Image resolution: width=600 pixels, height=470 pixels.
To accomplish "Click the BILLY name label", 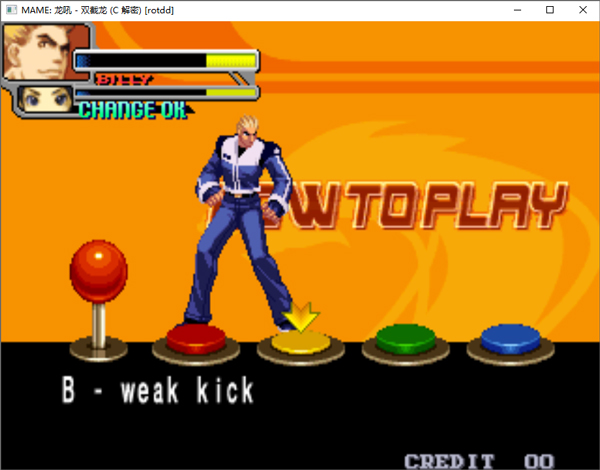I will [124, 79].
